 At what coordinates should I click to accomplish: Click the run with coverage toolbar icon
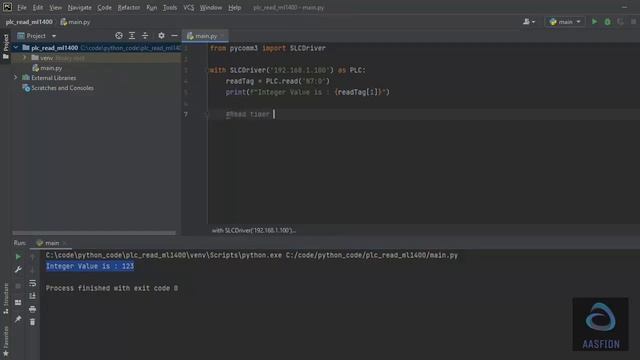click(x=620, y=22)
